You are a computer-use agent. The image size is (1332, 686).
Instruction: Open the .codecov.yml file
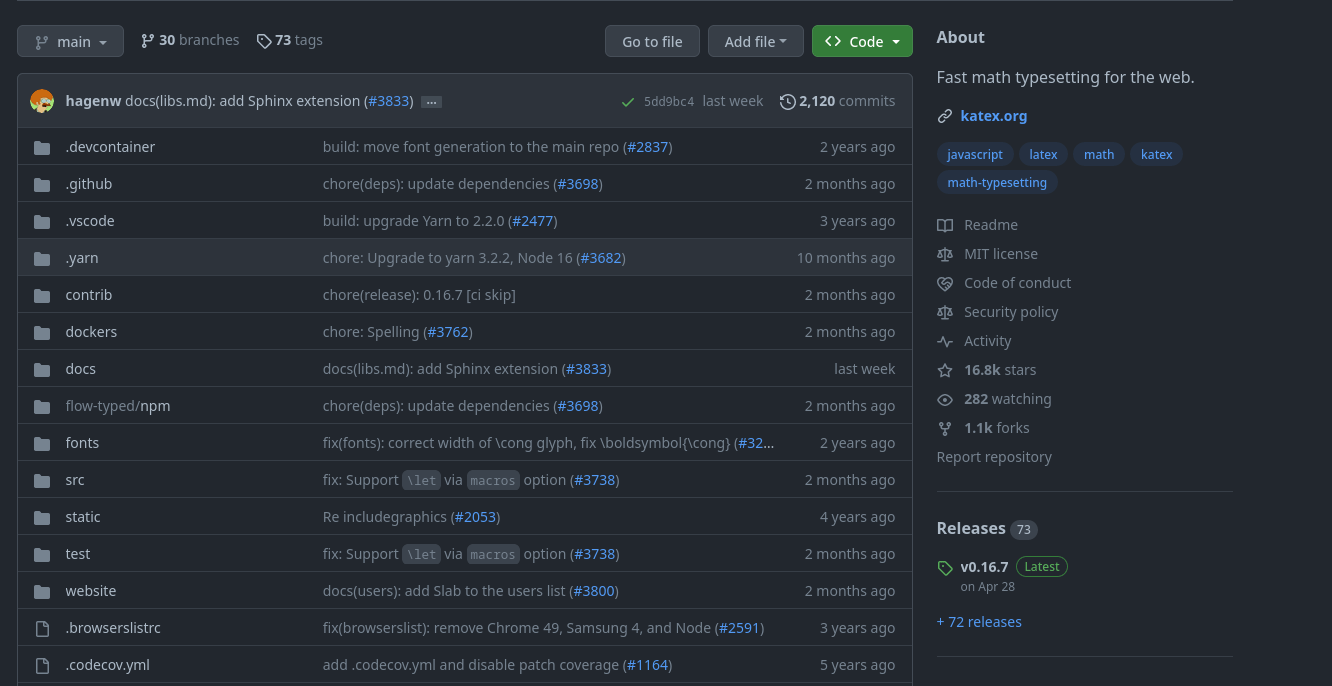pos(107,665)
